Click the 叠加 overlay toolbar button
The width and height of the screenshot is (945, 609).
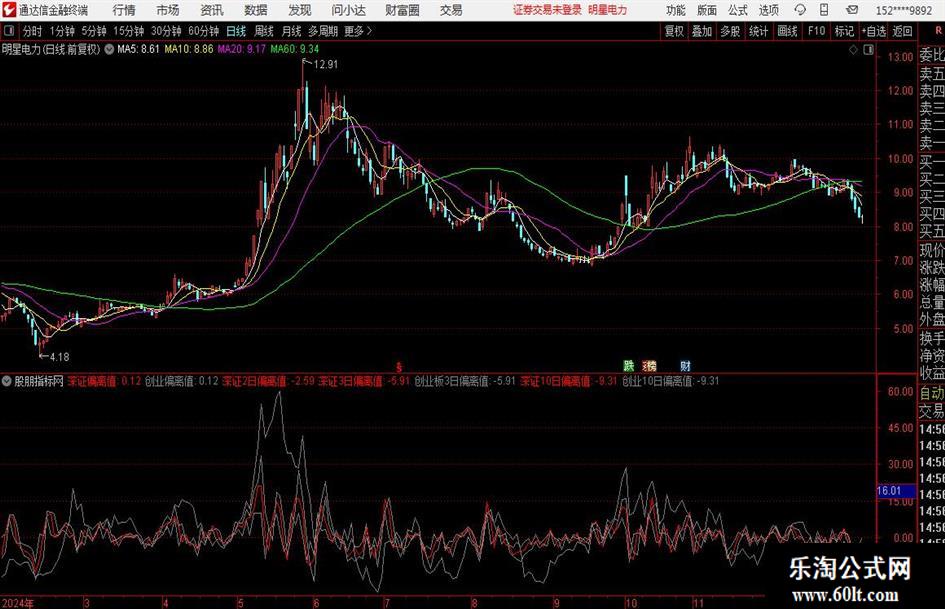(702, 31)
